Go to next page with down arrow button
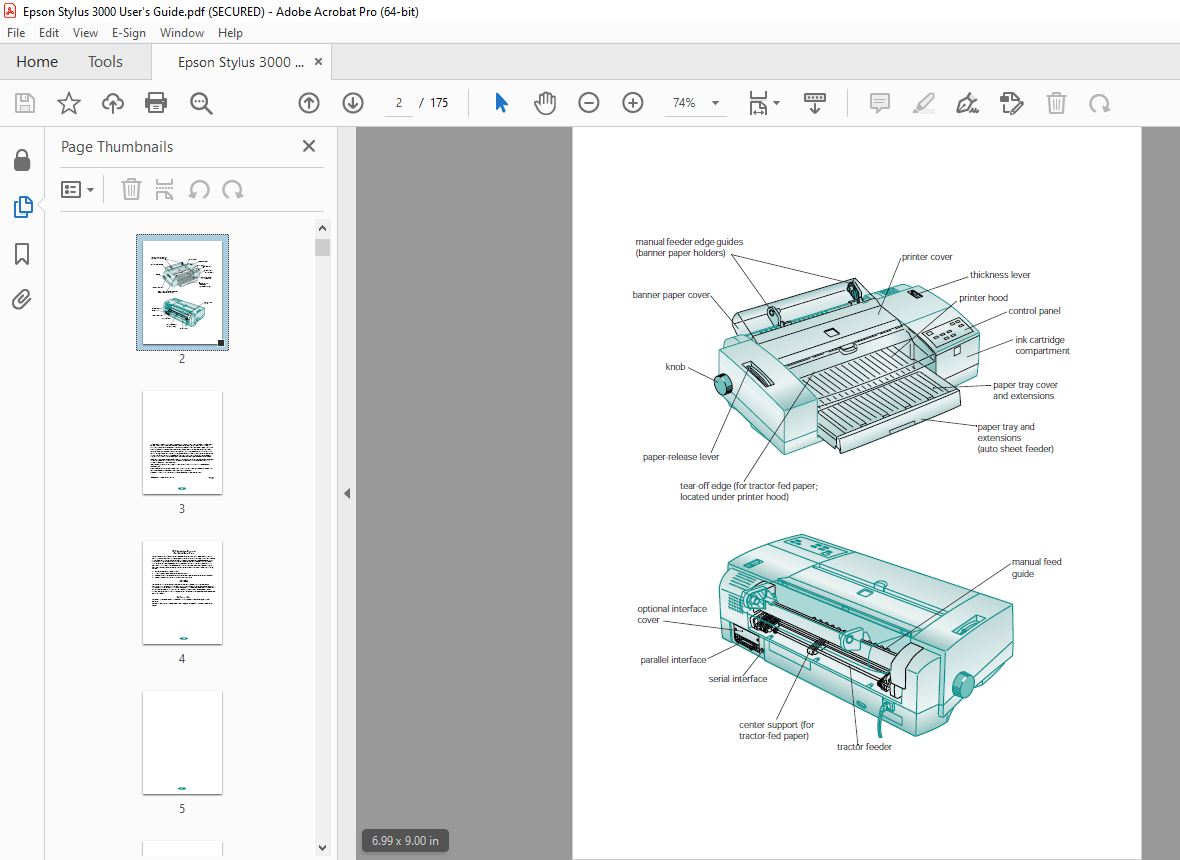 [x=353, y=103]
